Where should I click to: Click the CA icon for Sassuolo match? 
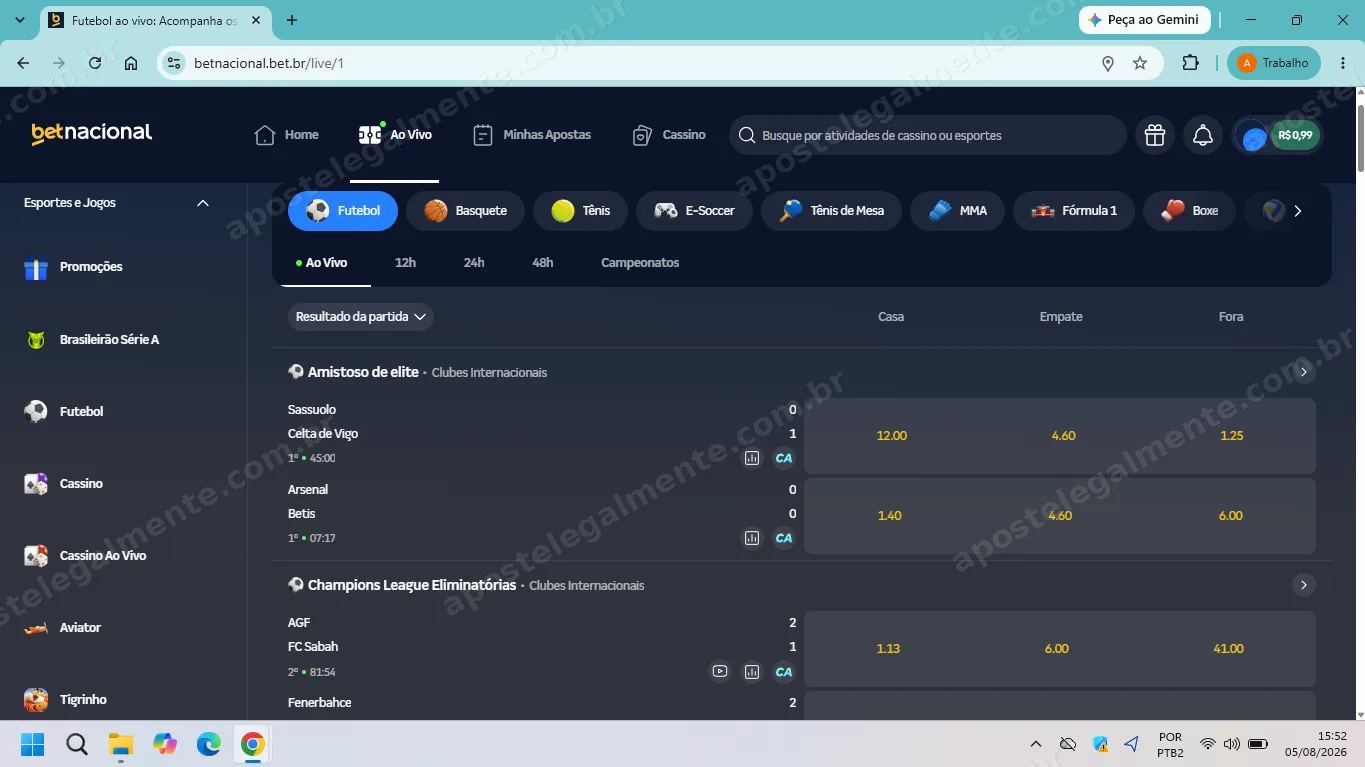click(784, 458)
